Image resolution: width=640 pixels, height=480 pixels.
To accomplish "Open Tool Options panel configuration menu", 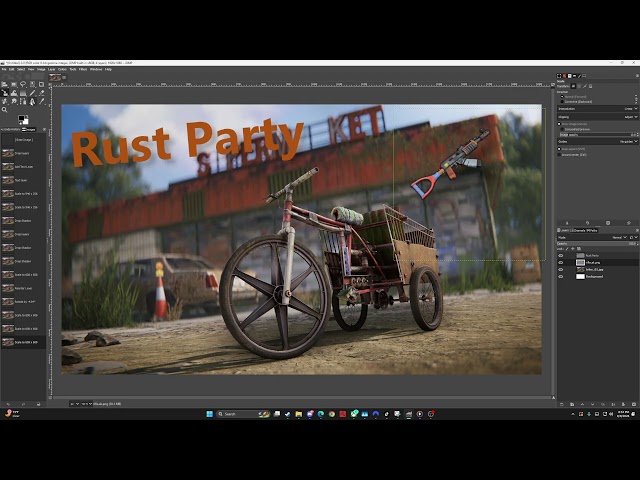I will [637, 76].
